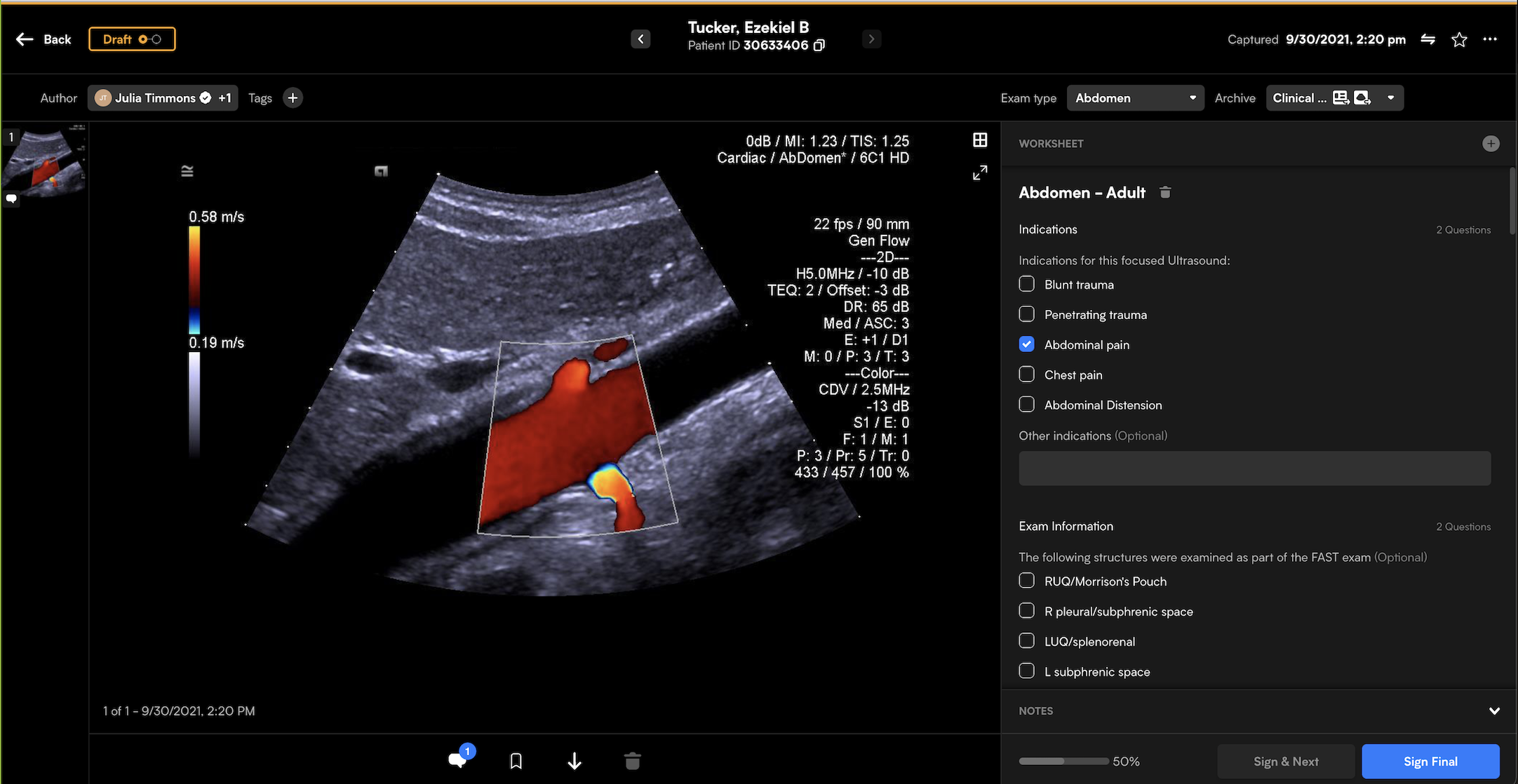Click the layers icon above the velocity scale
Image resolution: width=1518 pixels, height=784 pixels.
pos(187,171)
